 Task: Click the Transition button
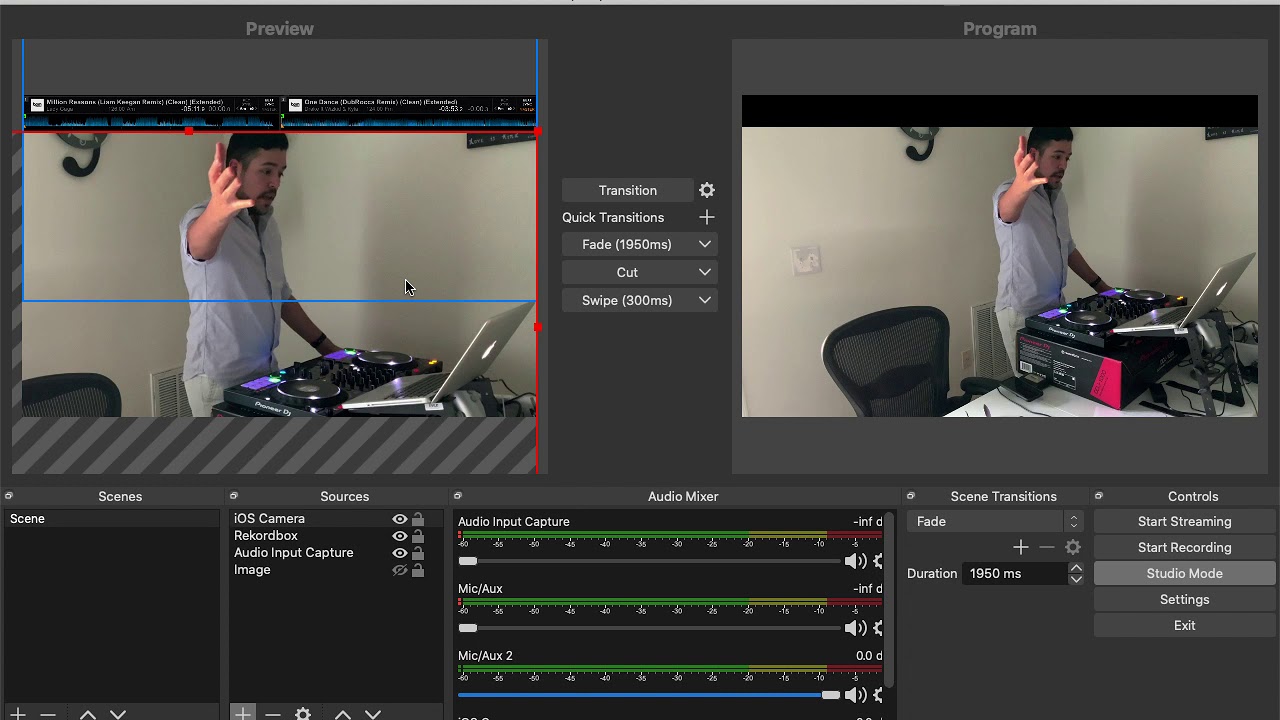coord(628,190)
